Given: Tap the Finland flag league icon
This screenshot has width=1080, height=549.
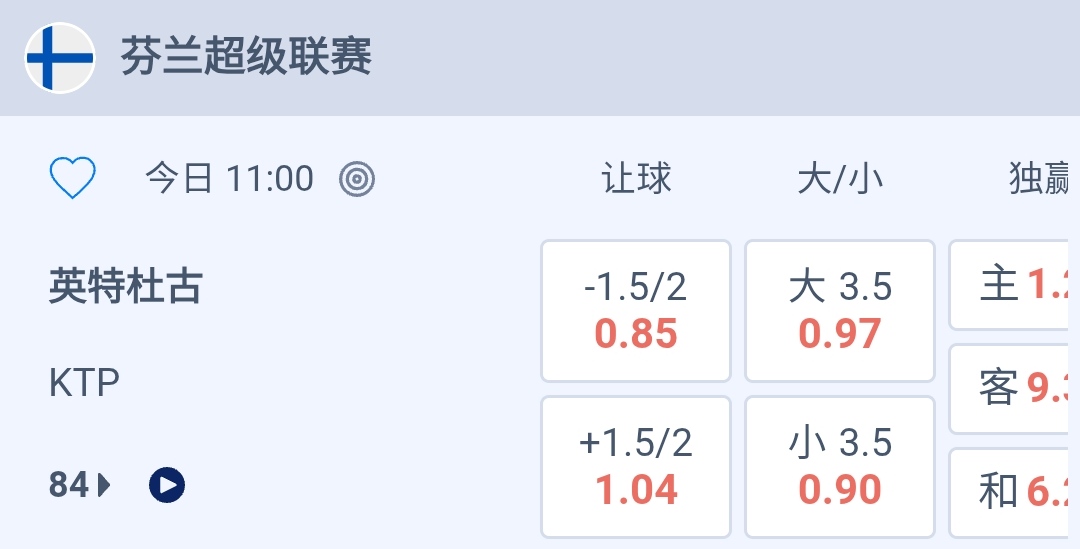Looking at the screenshot, I should [60, 58].
